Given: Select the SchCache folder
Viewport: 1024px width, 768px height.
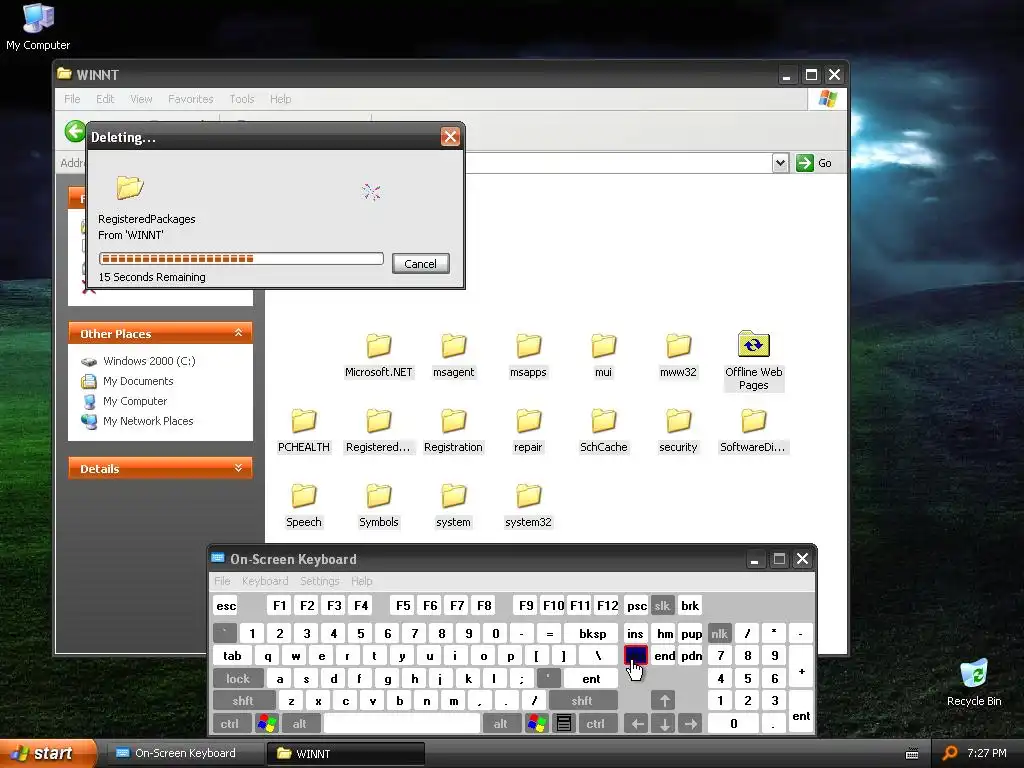Looking at the screenshot, I should coord(603,431).
